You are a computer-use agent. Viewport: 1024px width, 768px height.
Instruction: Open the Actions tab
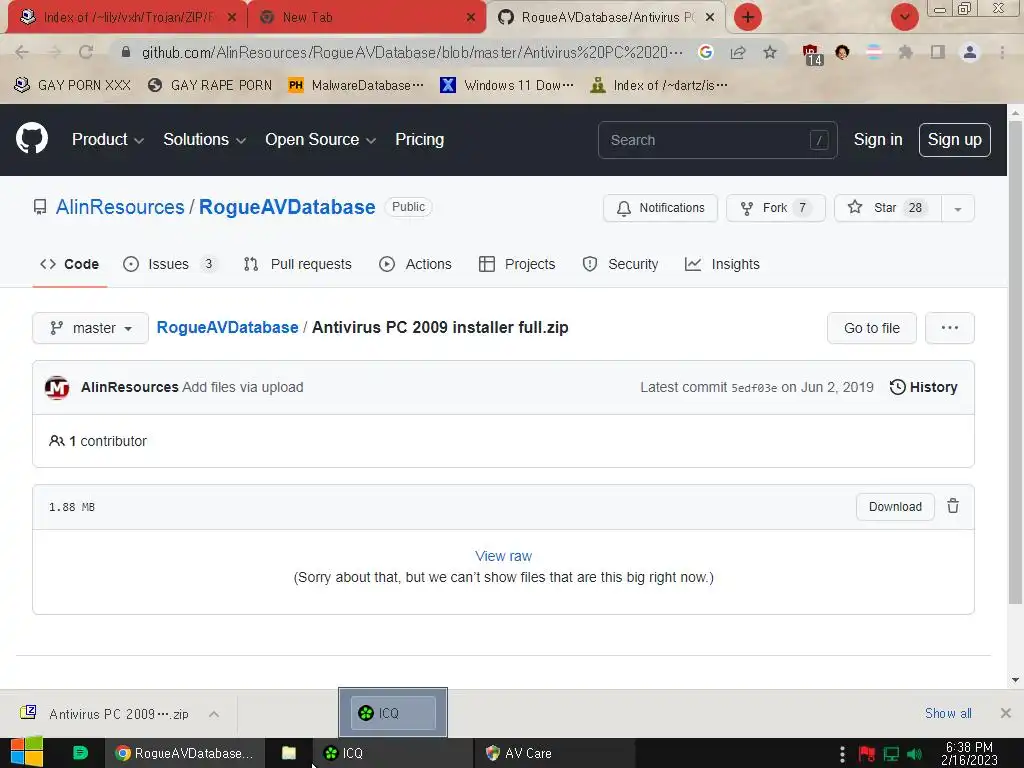click(x=415, y=264)
